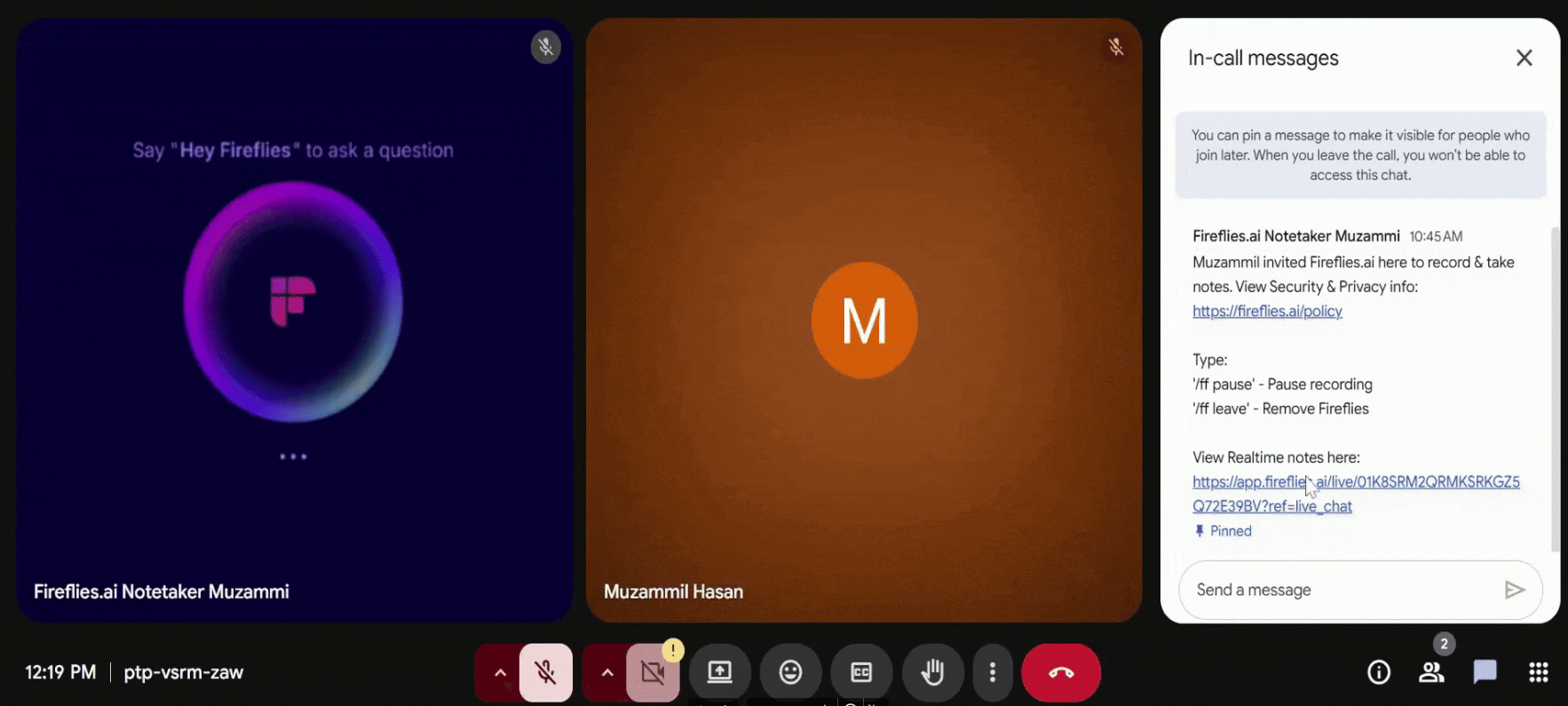The width and height of the screenshot is (1568, 706).
Task: Click the muted mic icon on Fireflies tile
Action: pos(546,47)
